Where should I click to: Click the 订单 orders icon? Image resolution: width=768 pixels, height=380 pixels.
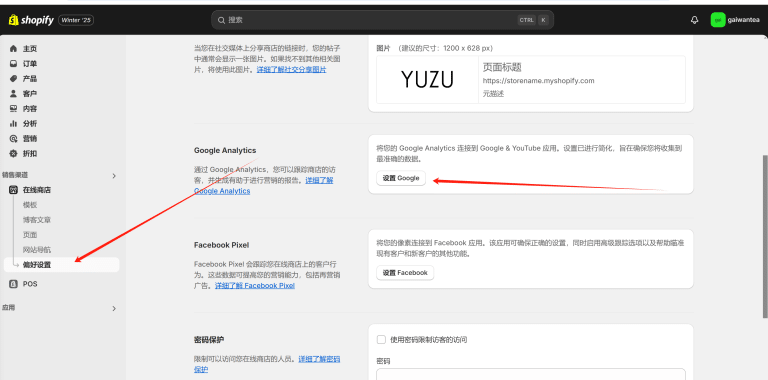(x=13, y=64)
